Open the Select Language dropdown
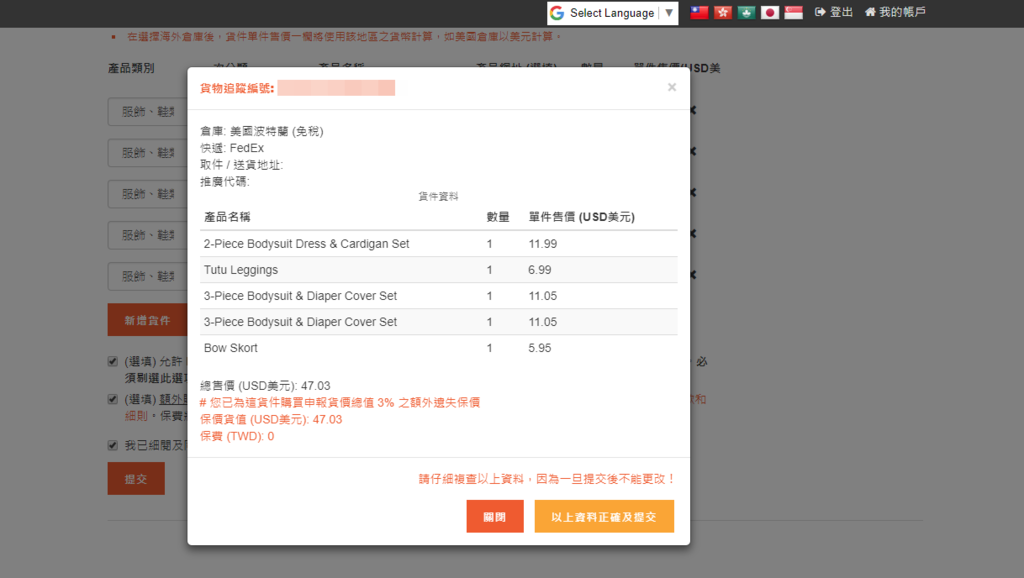This screenshot has height=578, width=1024. tap(612, 13)
